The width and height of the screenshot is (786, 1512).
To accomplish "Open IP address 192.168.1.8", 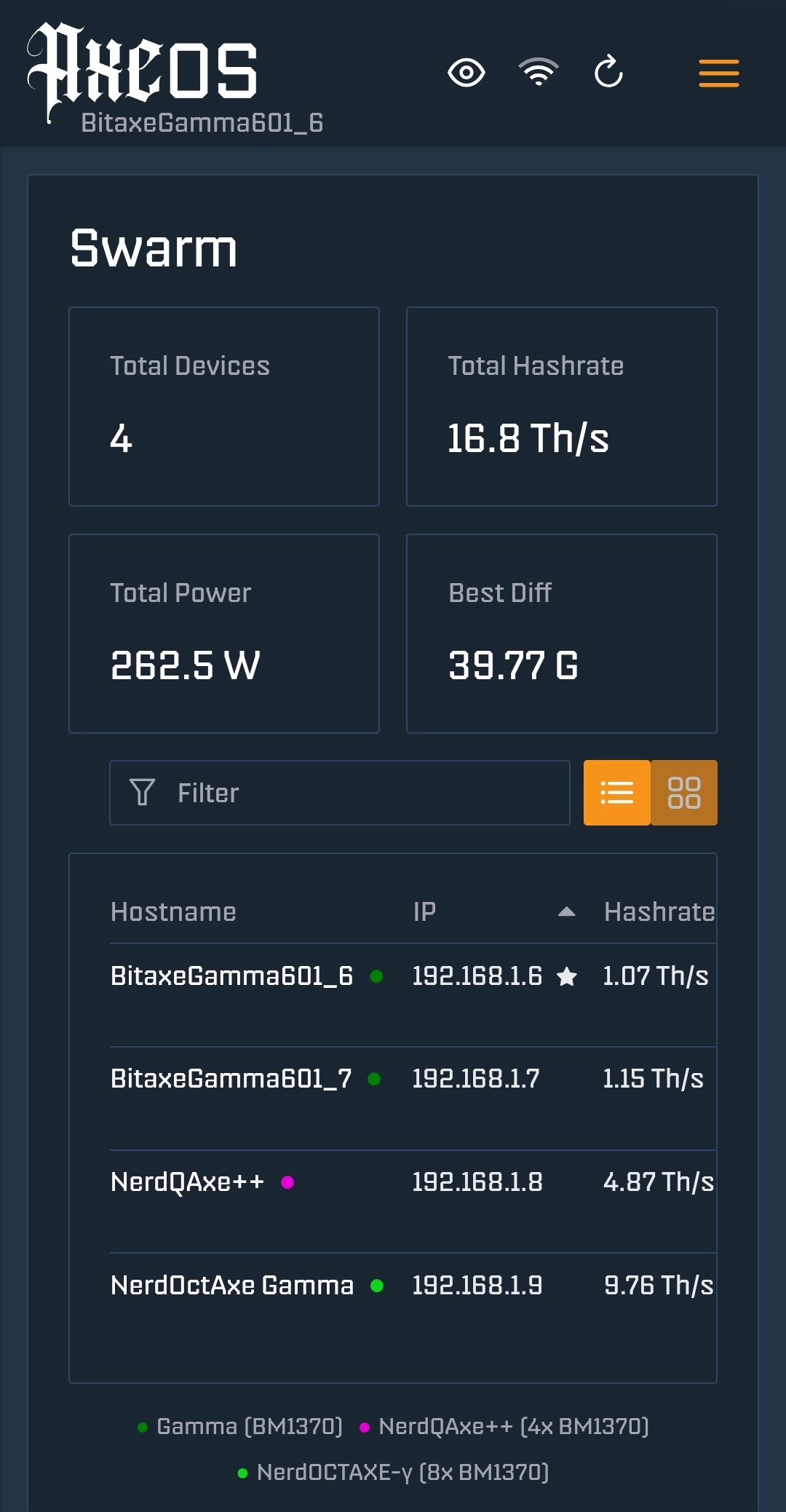I will [x=477, y=1182].
